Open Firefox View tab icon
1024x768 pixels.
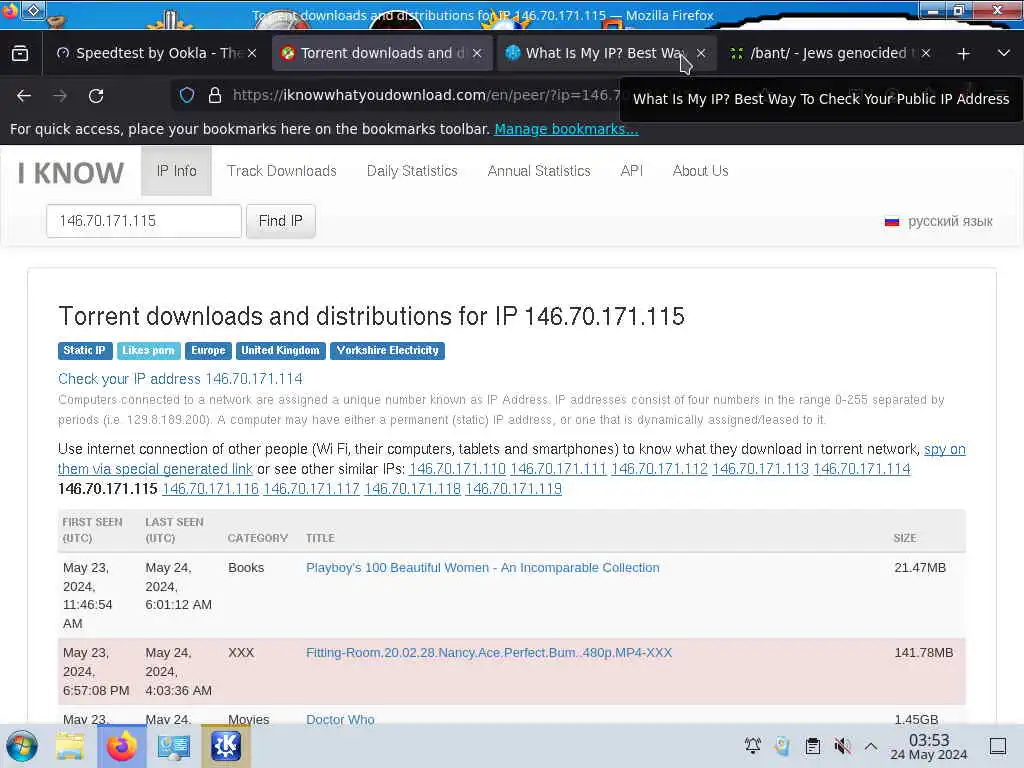20,53
